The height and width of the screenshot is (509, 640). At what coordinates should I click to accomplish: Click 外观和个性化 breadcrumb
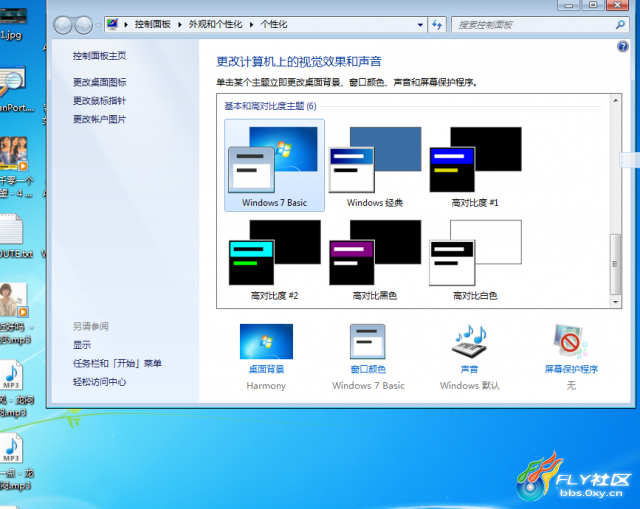click(x=215, y=24)
